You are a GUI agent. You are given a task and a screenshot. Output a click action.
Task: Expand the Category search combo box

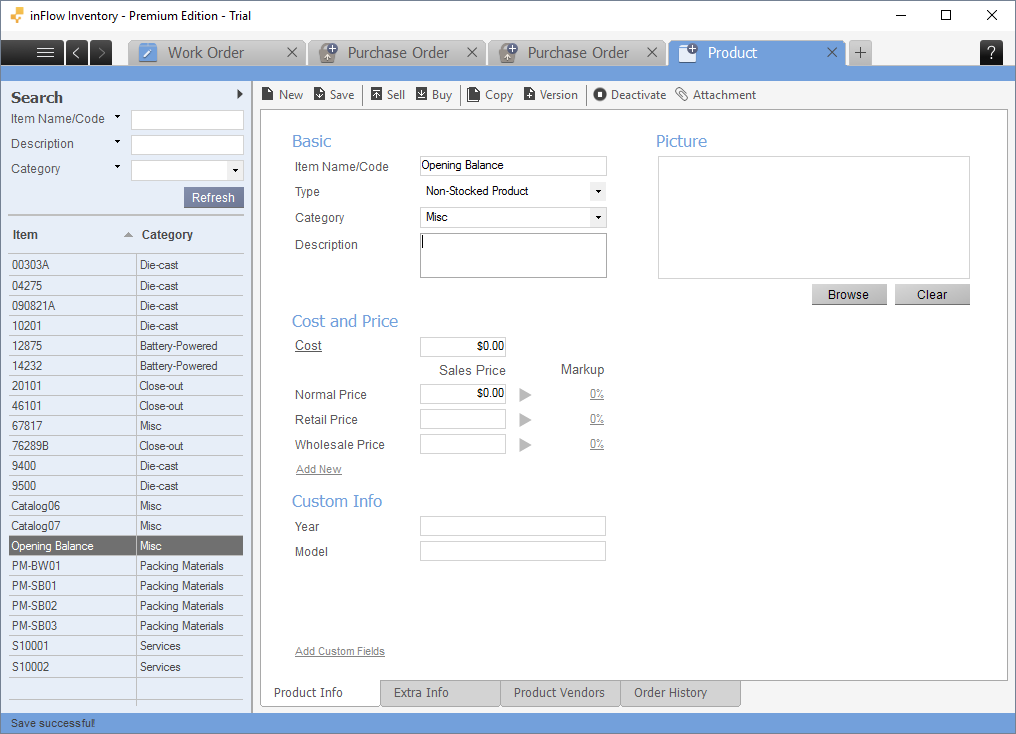[235, 170]
